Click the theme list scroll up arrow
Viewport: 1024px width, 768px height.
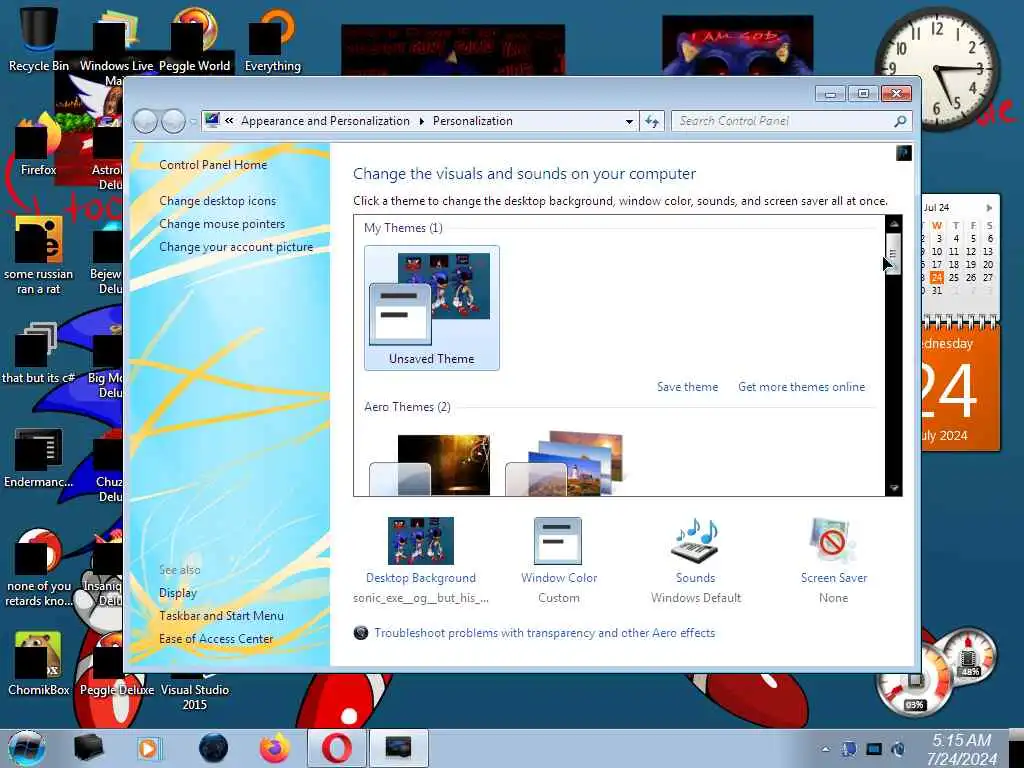[893, 223]
